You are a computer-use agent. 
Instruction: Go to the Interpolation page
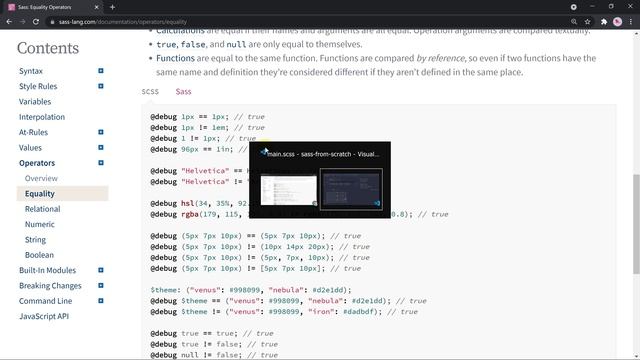click(x=42, y=117)
